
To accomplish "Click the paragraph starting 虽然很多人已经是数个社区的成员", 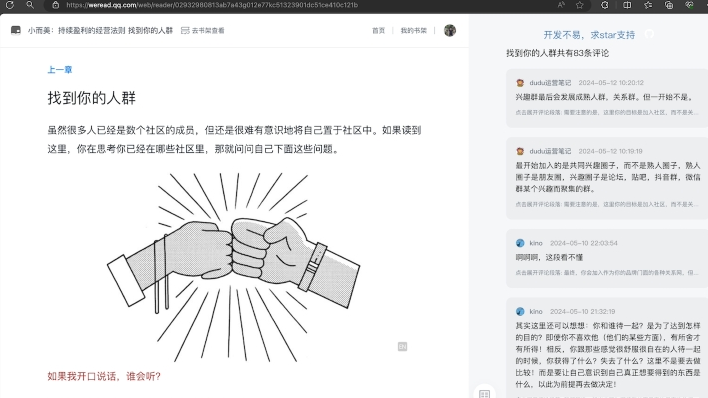I will (x=234, y=140).
